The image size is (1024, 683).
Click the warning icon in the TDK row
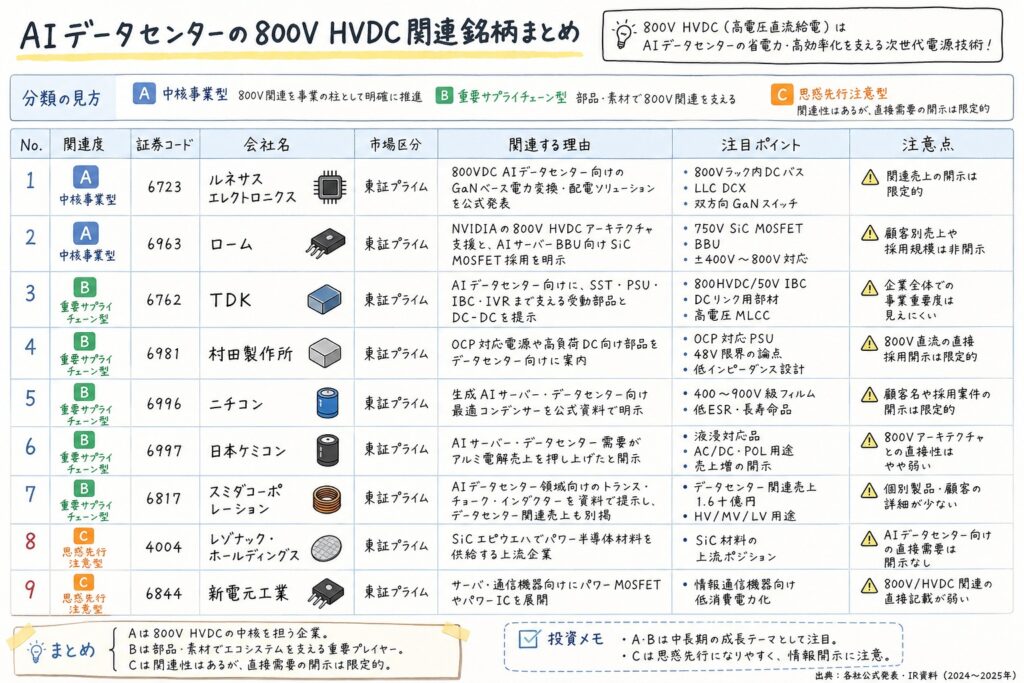point(869,288)
